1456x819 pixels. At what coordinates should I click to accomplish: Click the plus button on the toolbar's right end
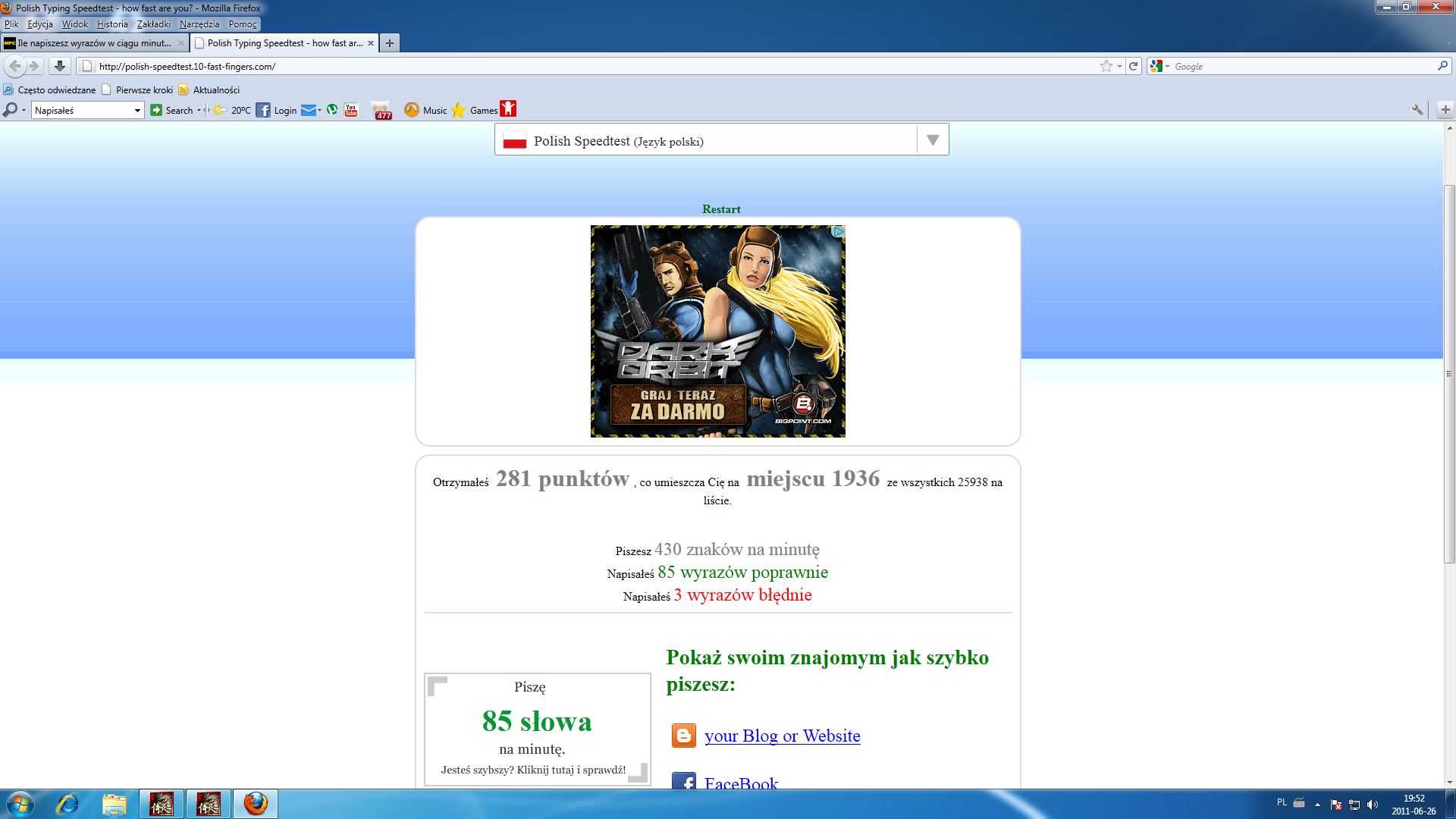[1445, 110]
